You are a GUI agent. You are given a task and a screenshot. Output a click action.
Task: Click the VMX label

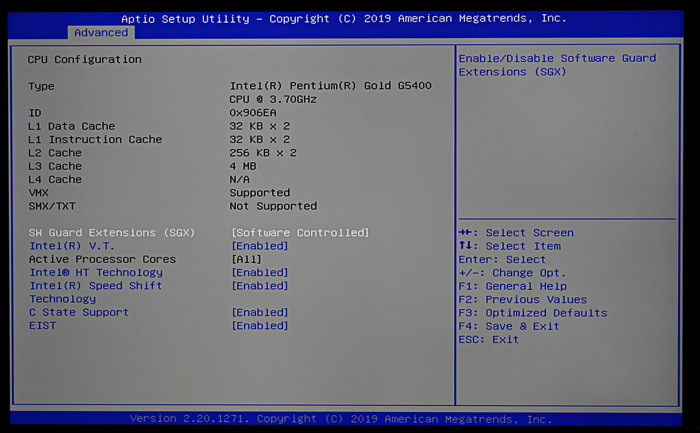pyautogui.click(x=38, y=193)
